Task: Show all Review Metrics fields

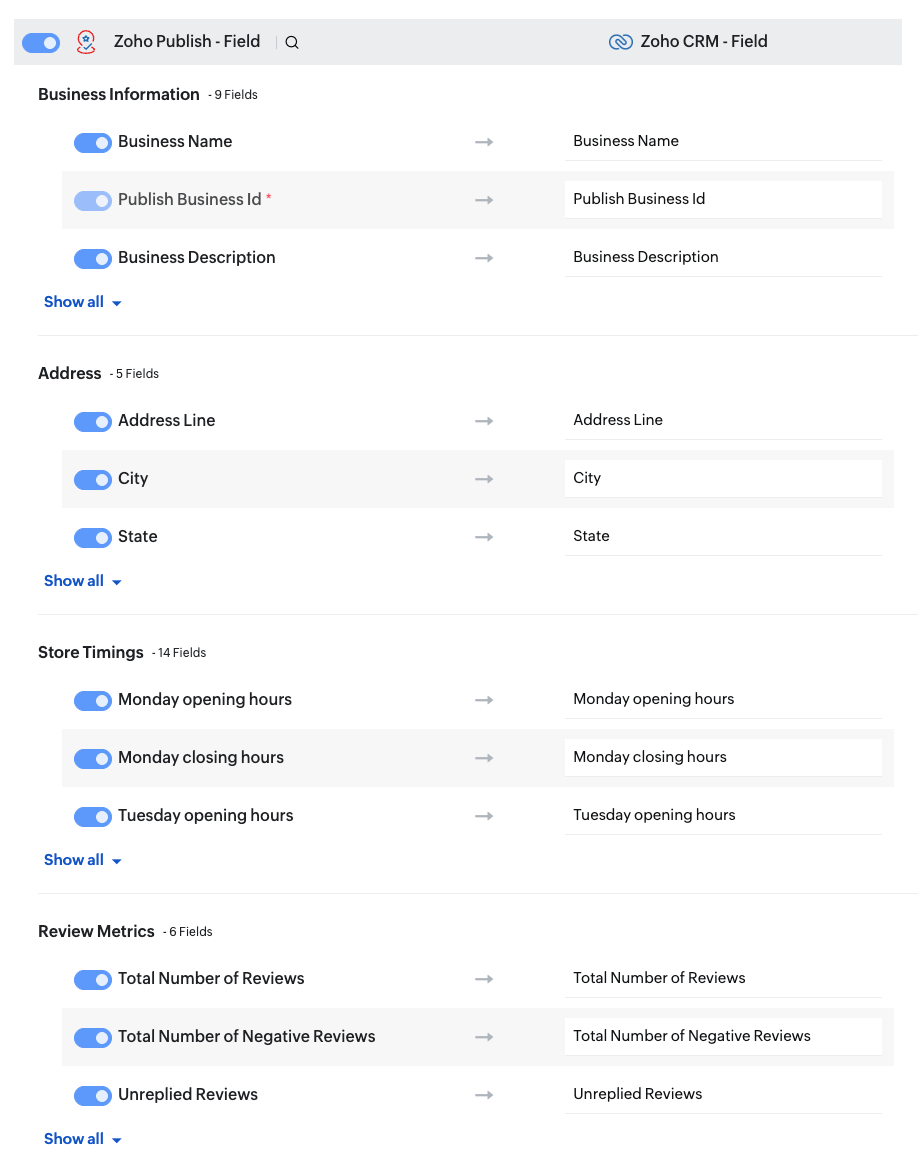Action: 82,1139
